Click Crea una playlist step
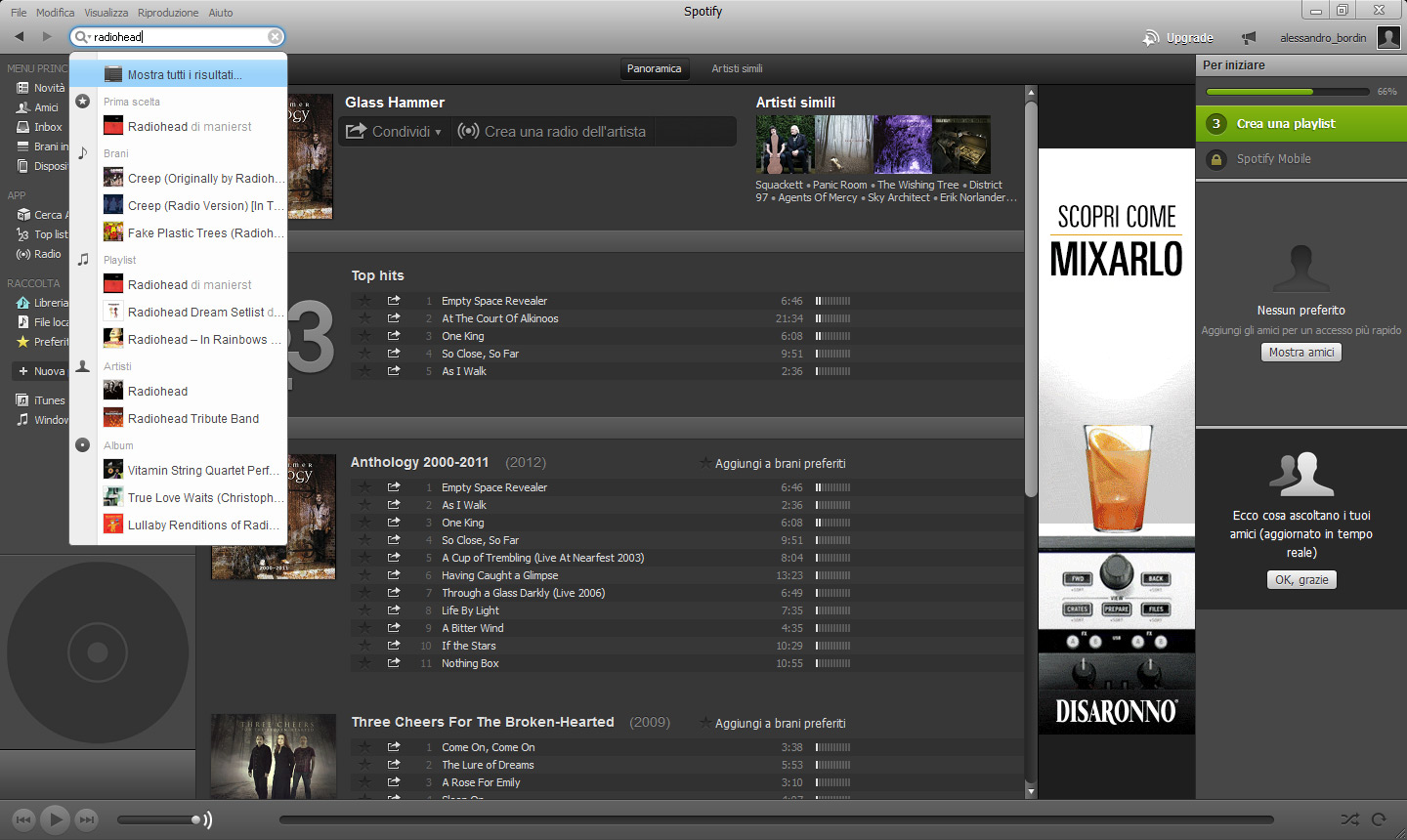The height and width of the screenshot is (840, 1407). (1301, 123)
